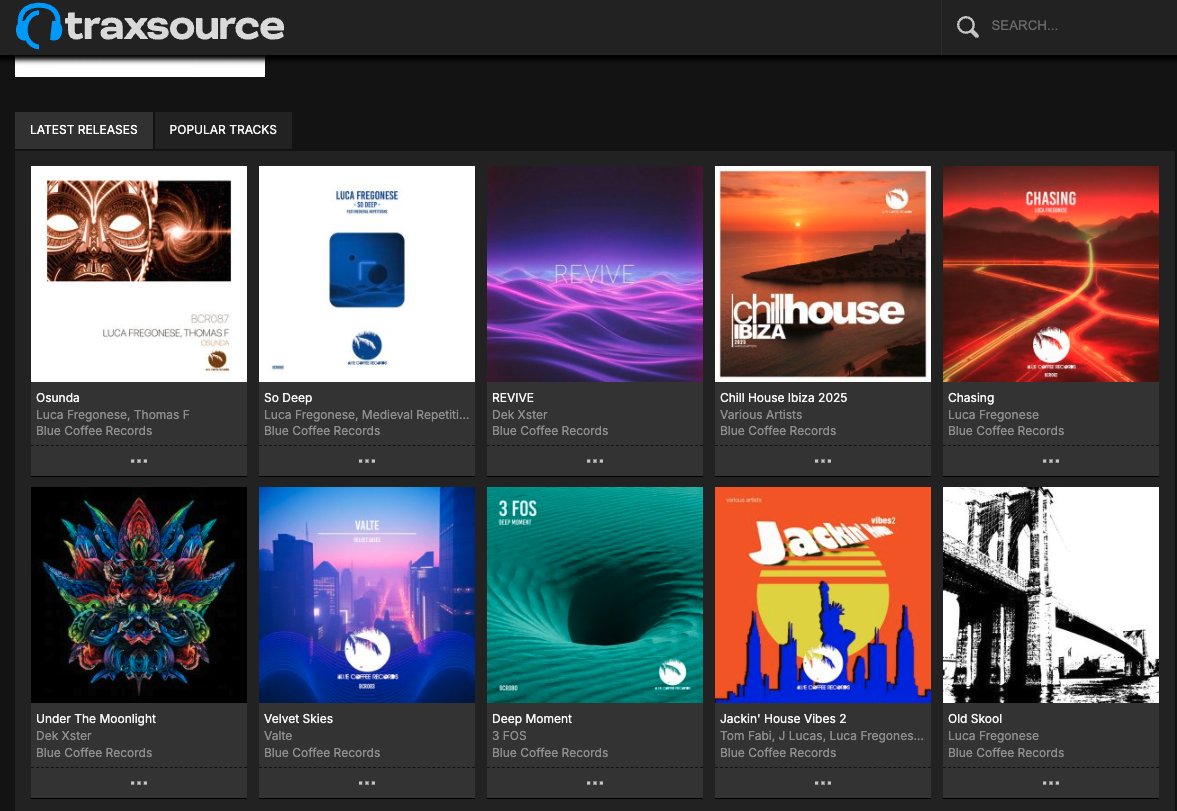Click Blue Coffee Records label under Deep Moment
Viewport: 1177px width, 811px height.
click(550, 752)
